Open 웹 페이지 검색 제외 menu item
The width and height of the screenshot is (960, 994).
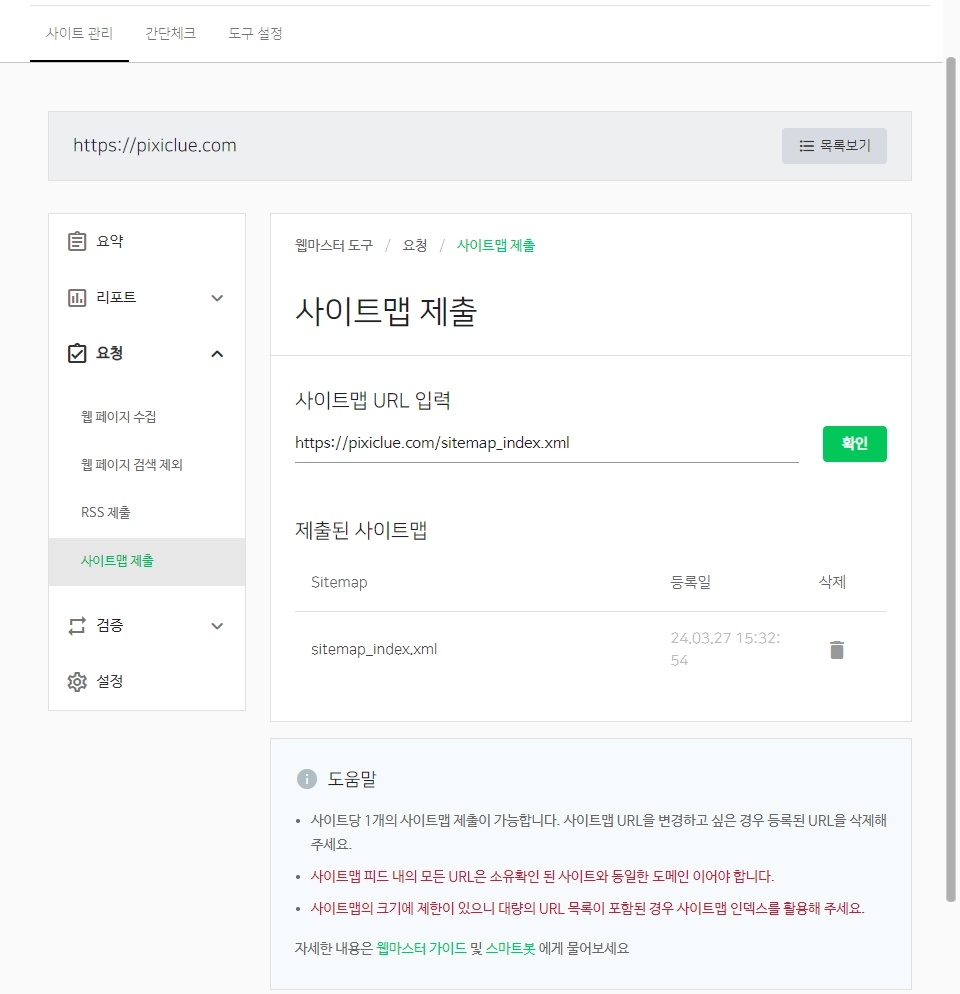coord(132,465)
